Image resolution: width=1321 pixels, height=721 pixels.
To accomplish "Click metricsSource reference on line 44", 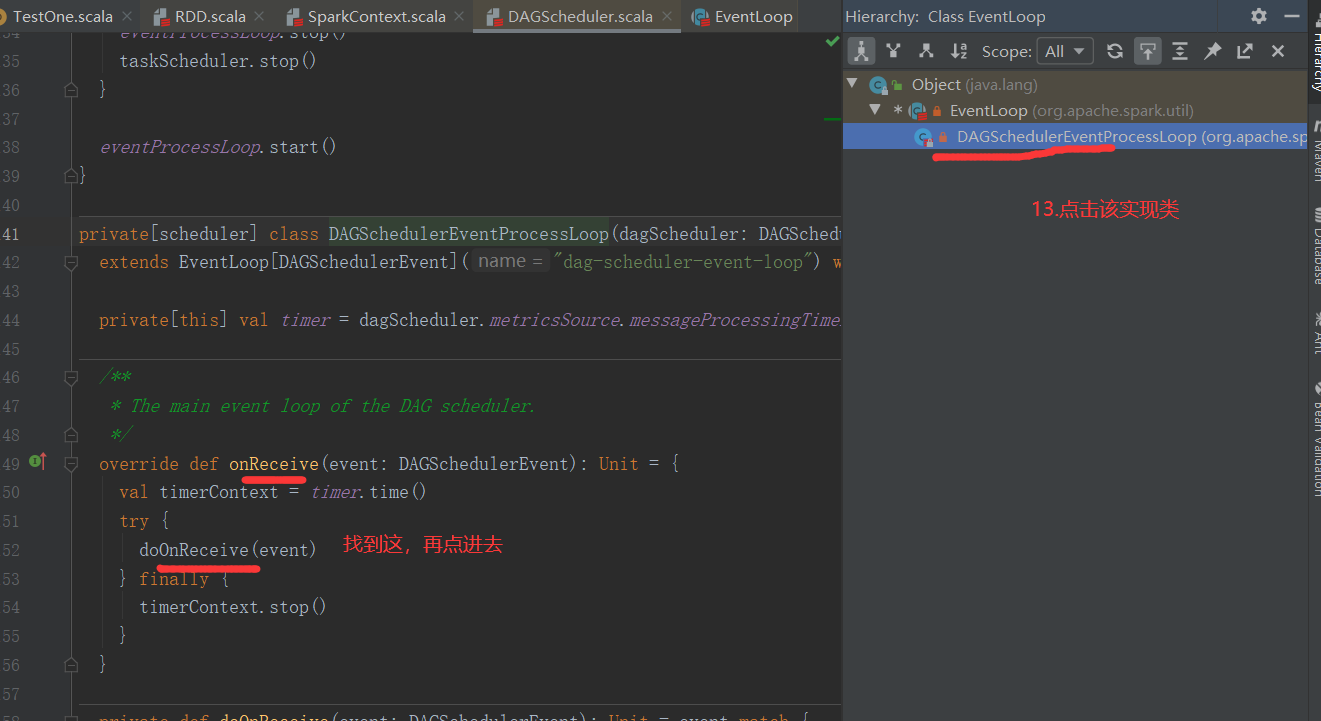I will [x=556, y=320].
